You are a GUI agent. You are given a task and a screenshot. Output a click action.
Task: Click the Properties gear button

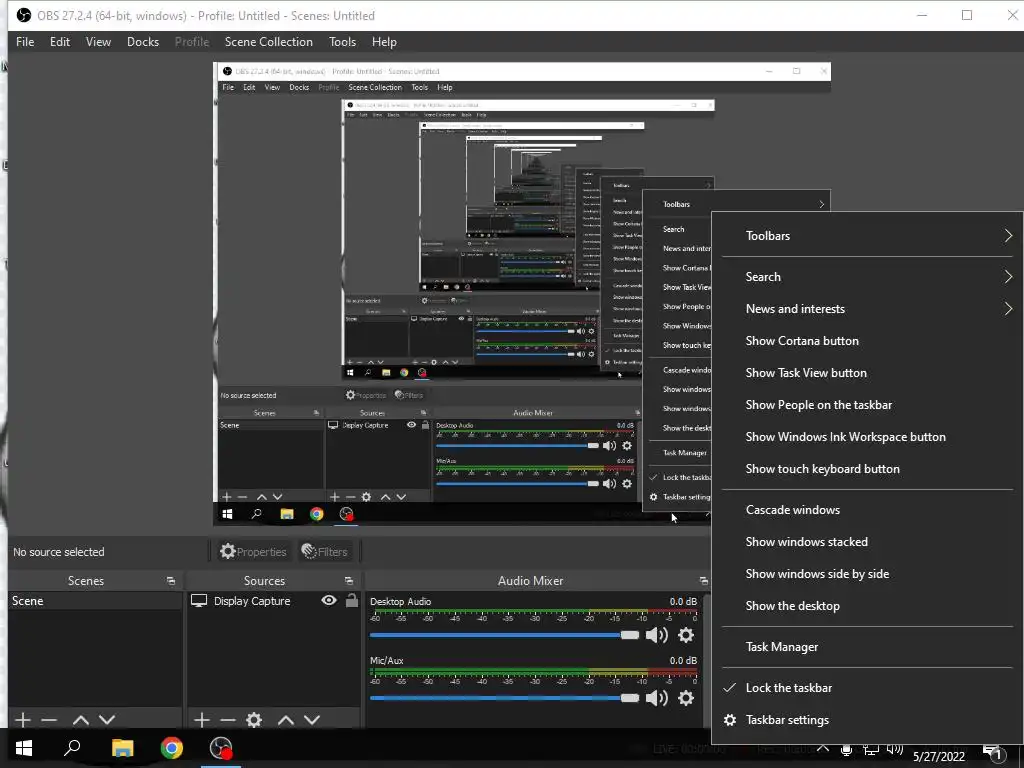(253, 552)
